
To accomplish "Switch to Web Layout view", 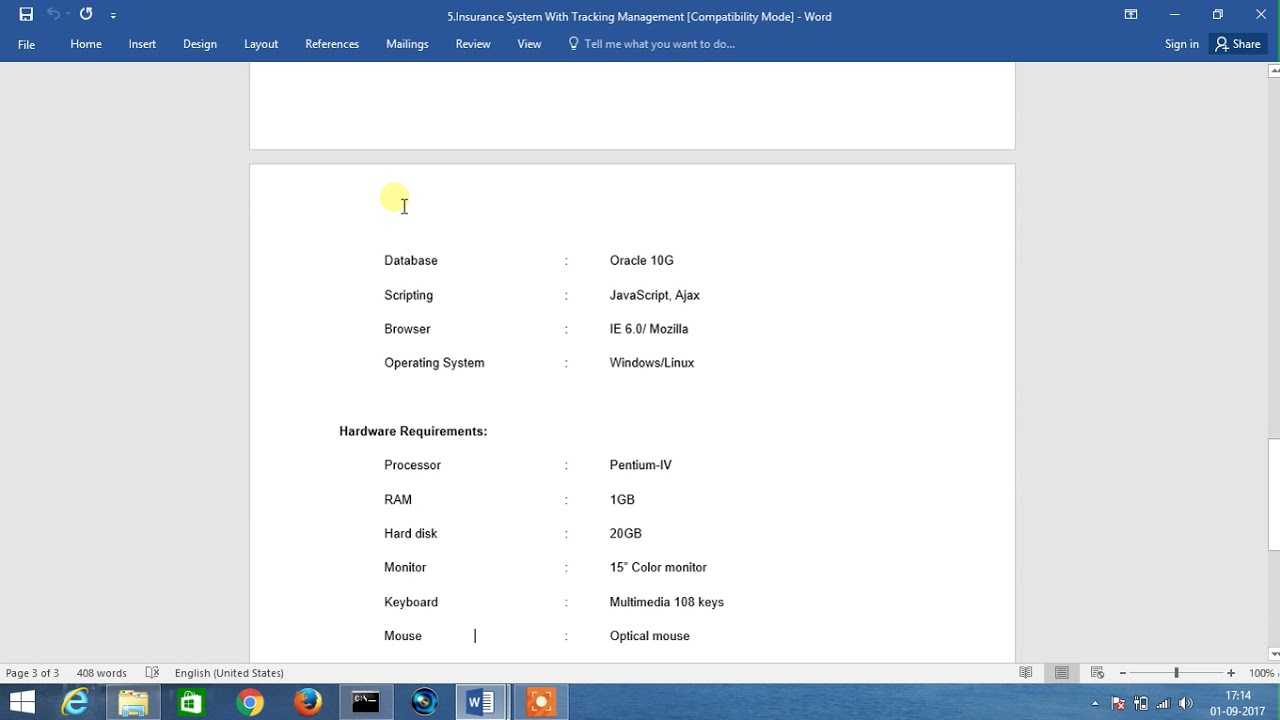I will 1097,673.
